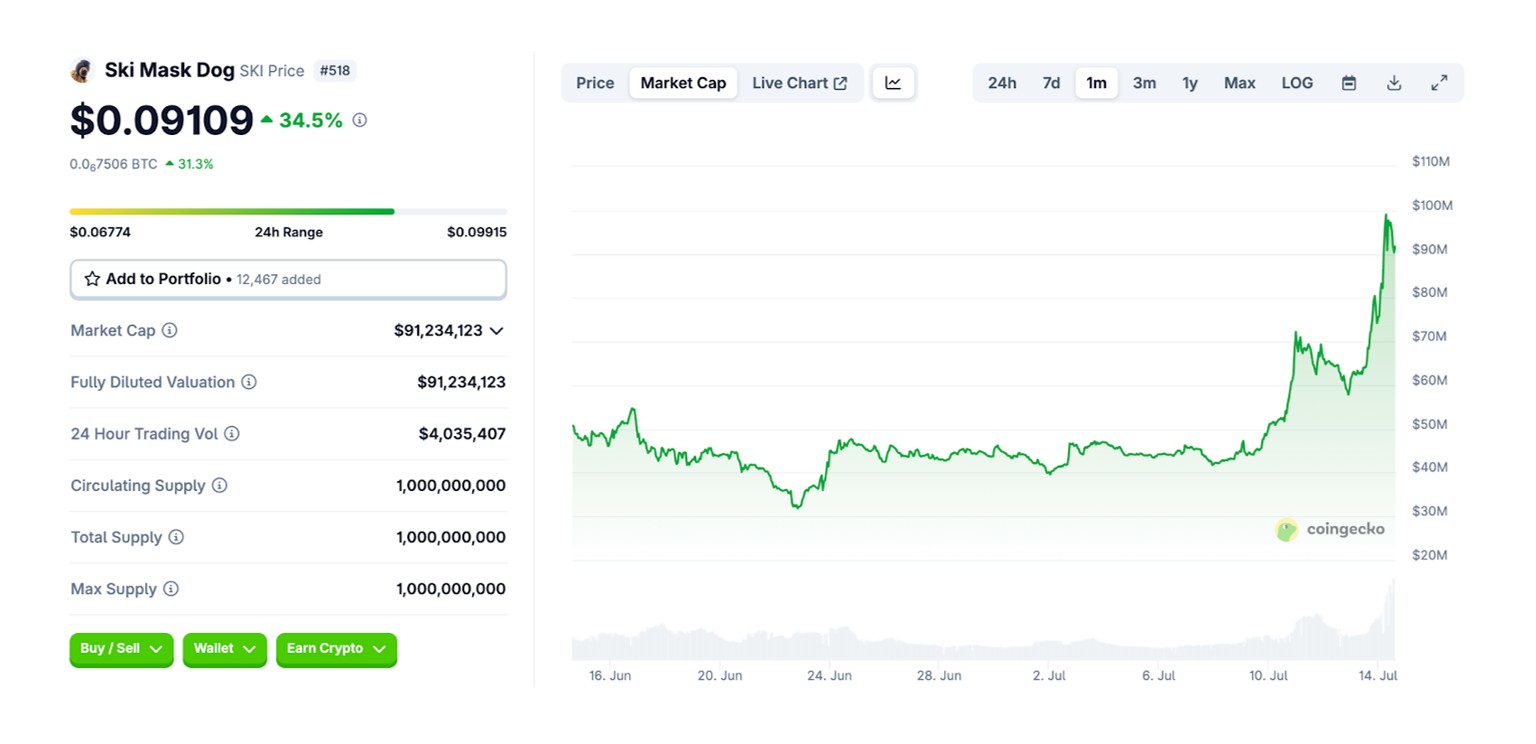Open Fully Diluted Valuation info icon
Image resolution: width=1536 pixels, height=744 pixels.
pos(249,382)
